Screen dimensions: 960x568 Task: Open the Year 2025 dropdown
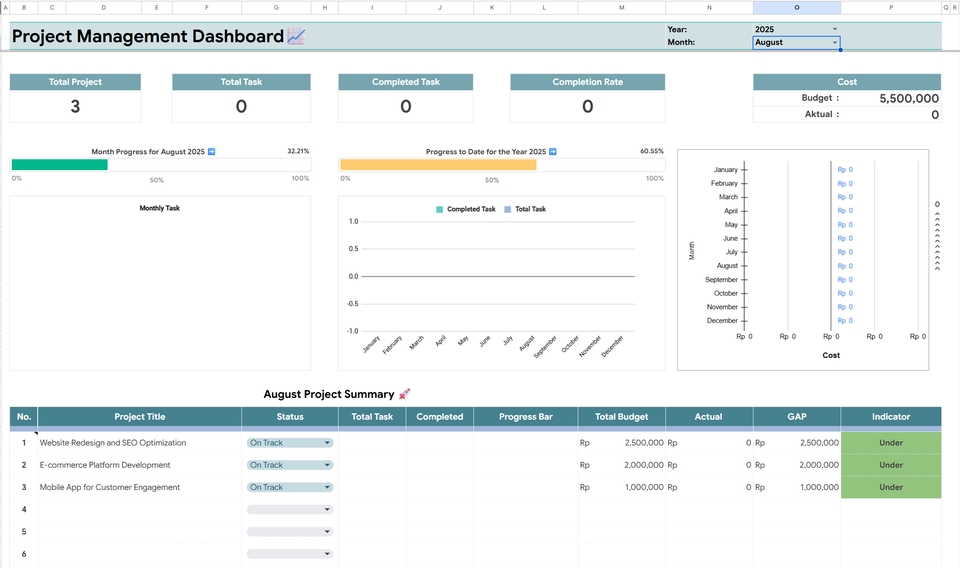[x=835, y=30]
